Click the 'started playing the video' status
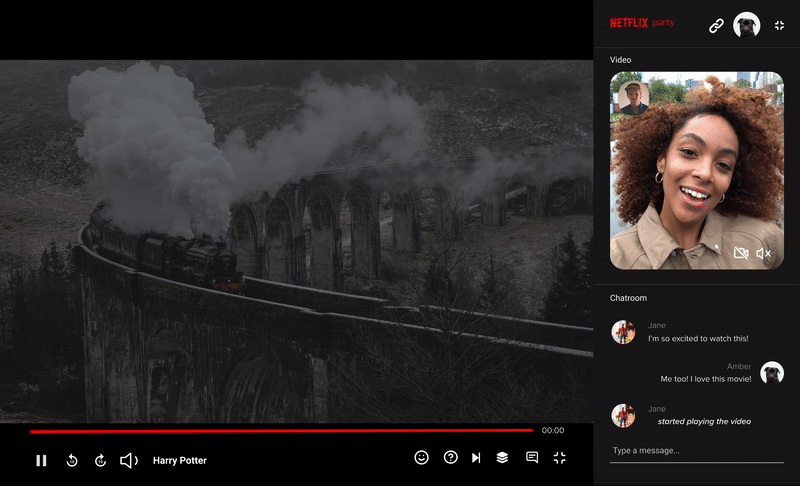The width and height of the screenshot is (800, 486). click(704, 421)
